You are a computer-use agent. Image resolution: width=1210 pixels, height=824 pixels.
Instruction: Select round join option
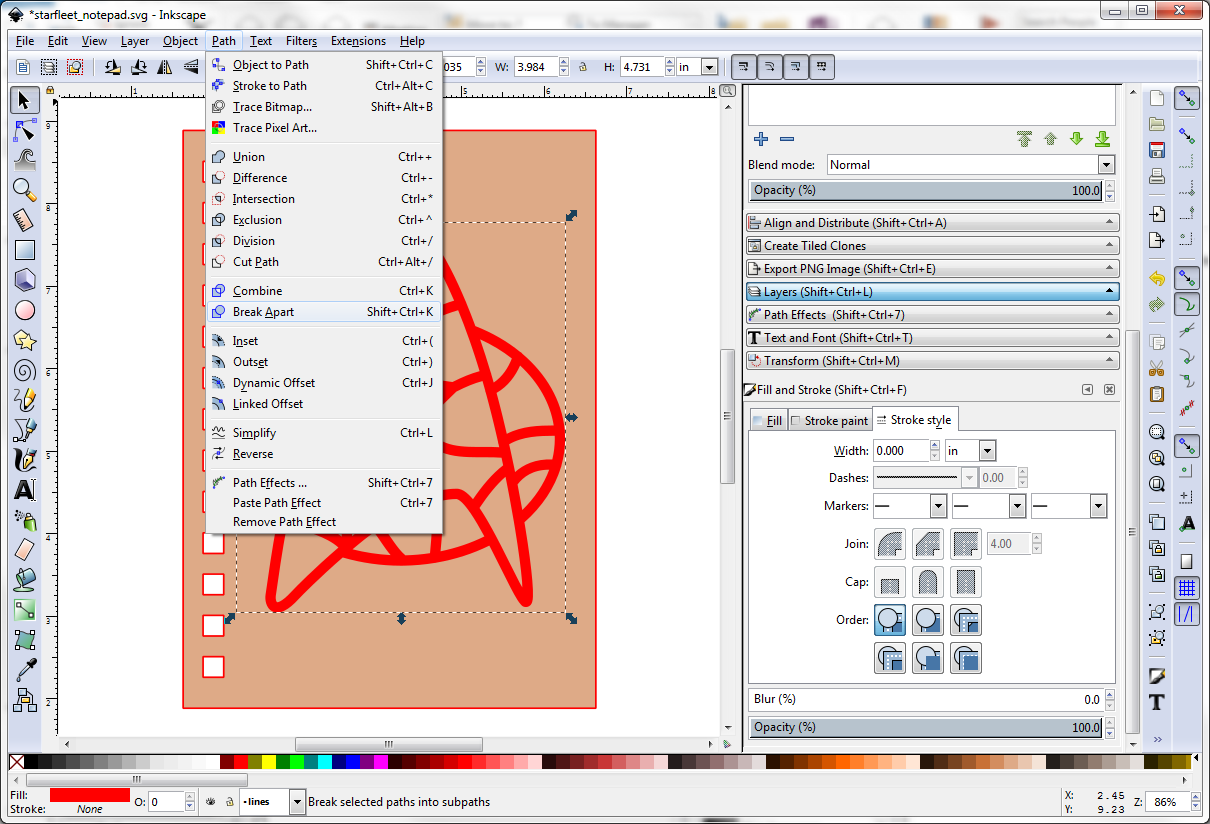[890, 544]
